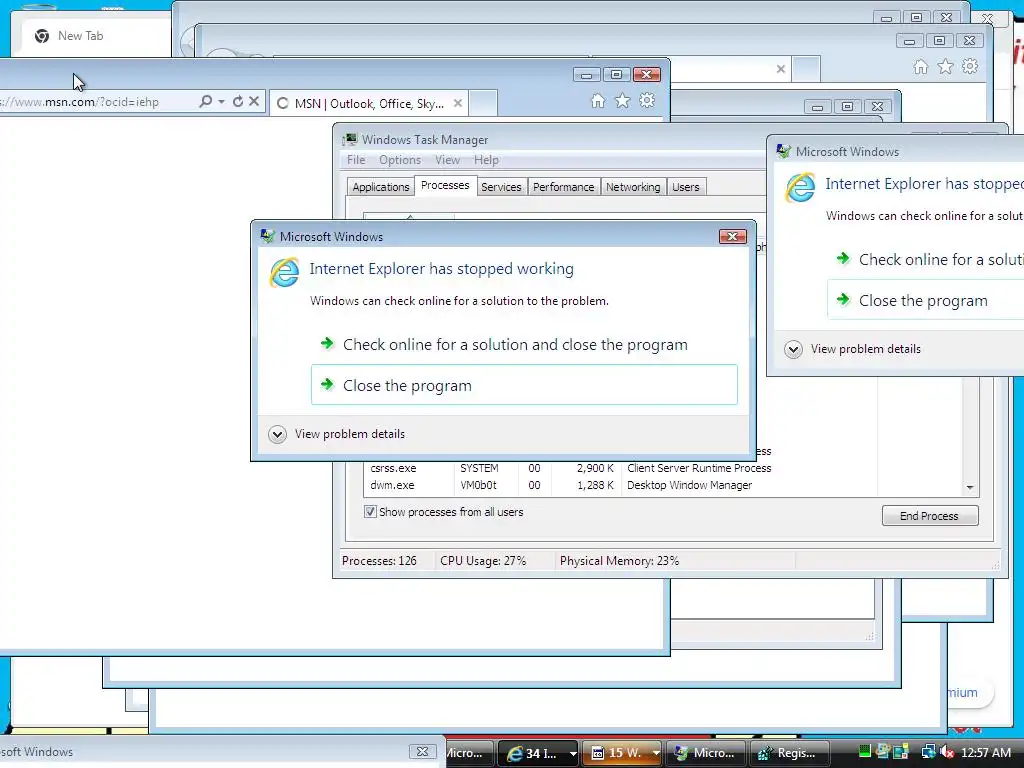Viewport: 1024px width, 768px height.
Task: Click Desktop Window Manager description
Action: click(x=689, y=485)
